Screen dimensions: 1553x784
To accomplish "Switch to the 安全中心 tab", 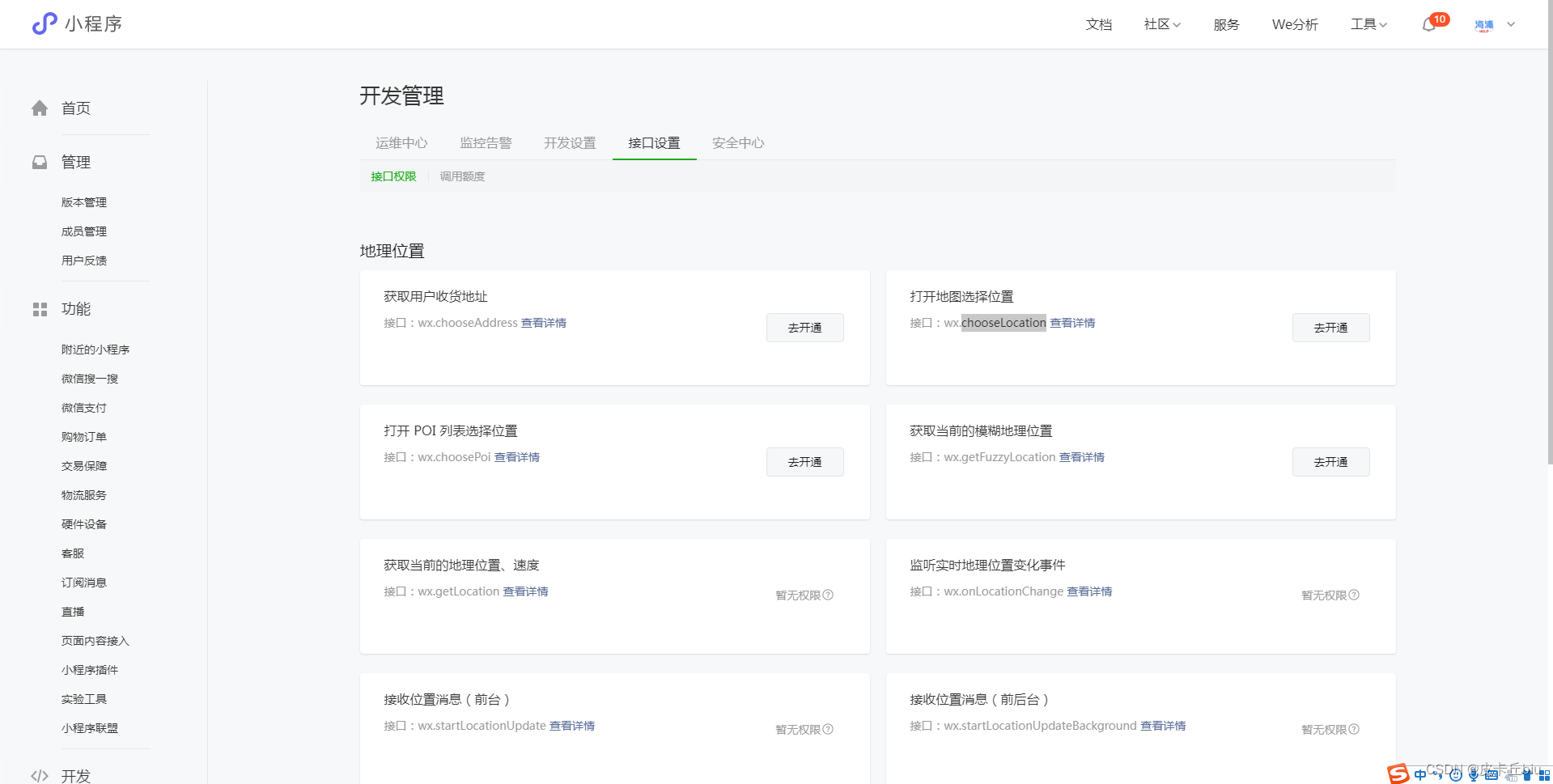I will (737, 142).
